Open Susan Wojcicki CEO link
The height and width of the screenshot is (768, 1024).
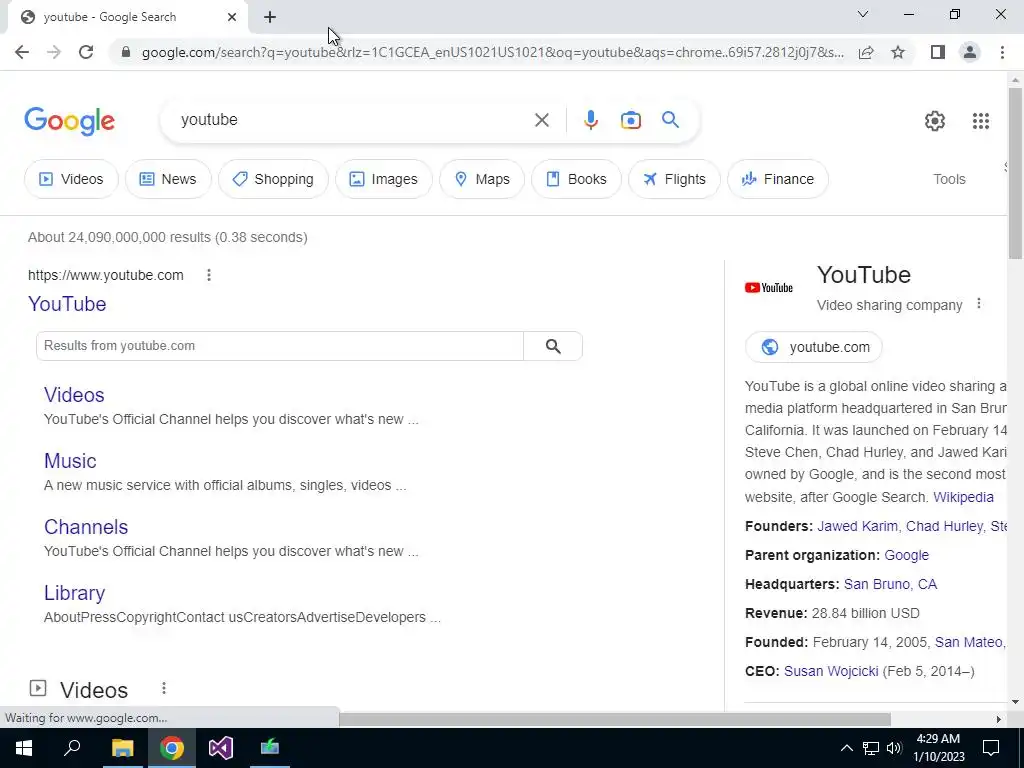[x=831, y=671]
